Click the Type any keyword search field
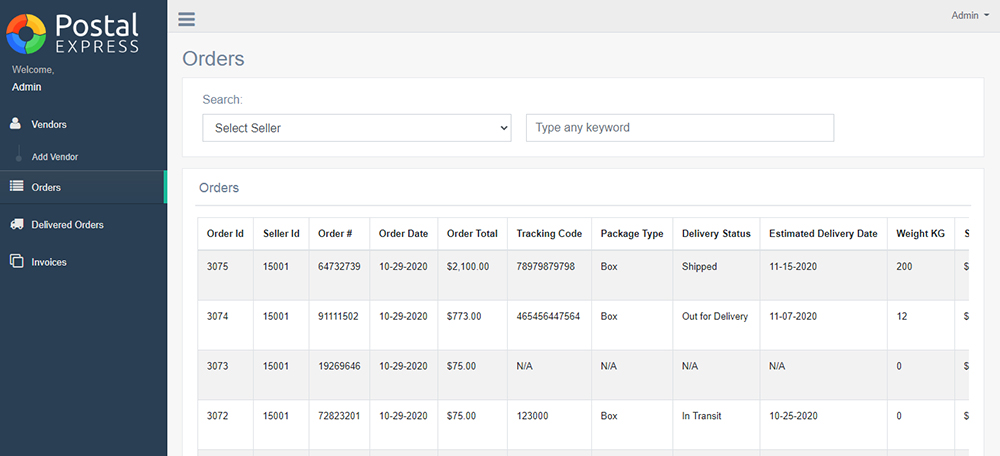The height and width of the screenshot is (456, 1000). click(680, 128)
